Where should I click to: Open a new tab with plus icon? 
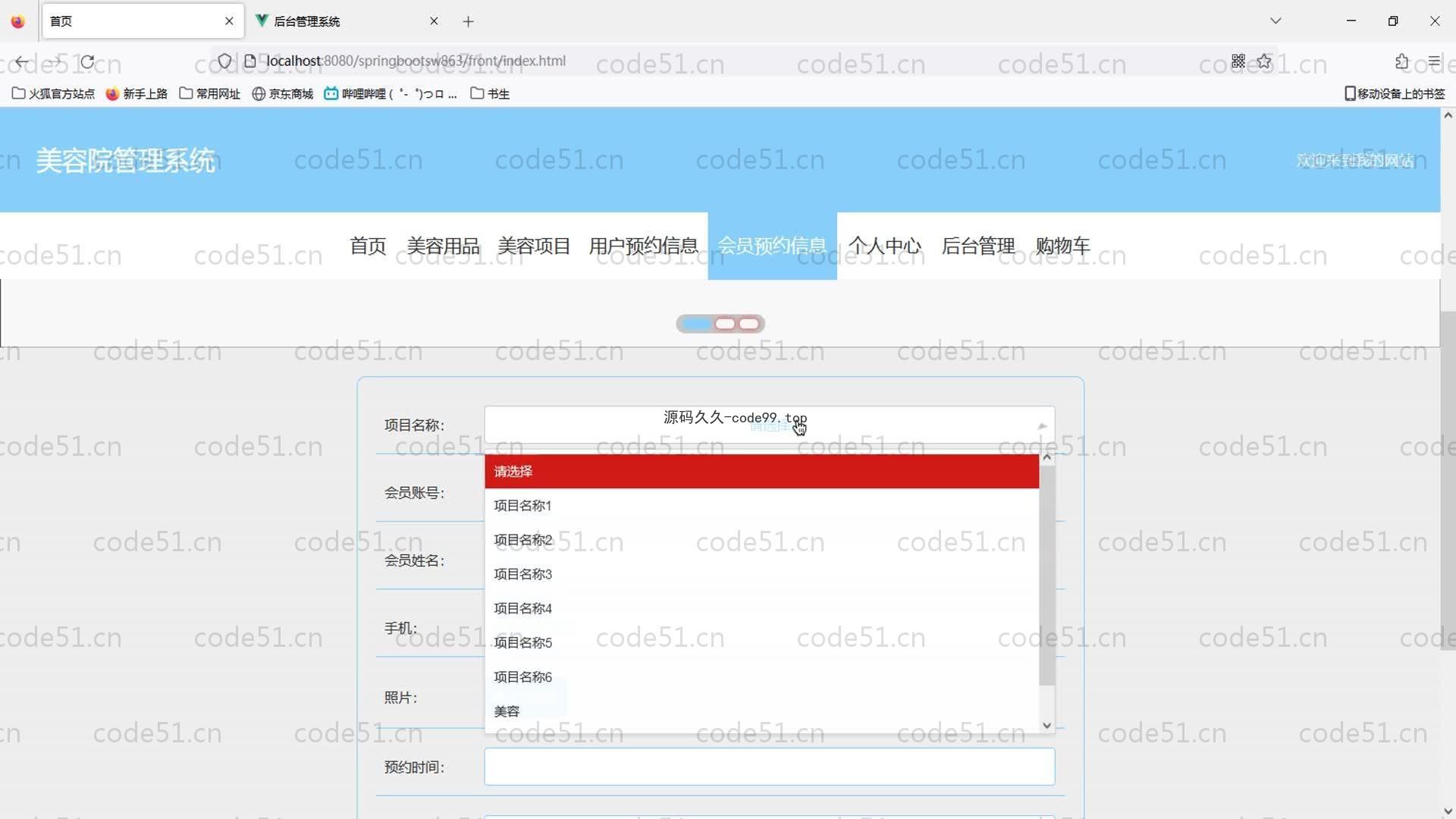468,21
